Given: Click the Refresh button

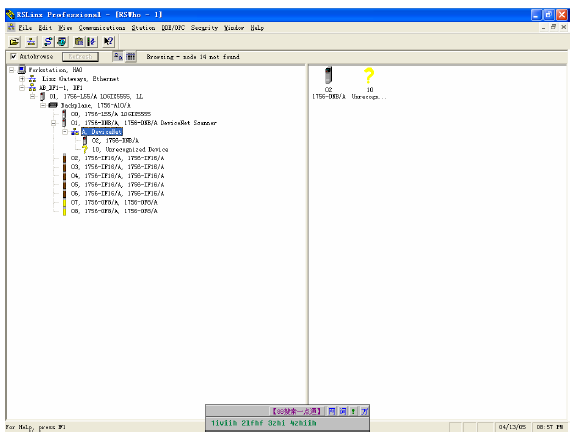Looking at the screenshot, I should [x=80, y=56].
